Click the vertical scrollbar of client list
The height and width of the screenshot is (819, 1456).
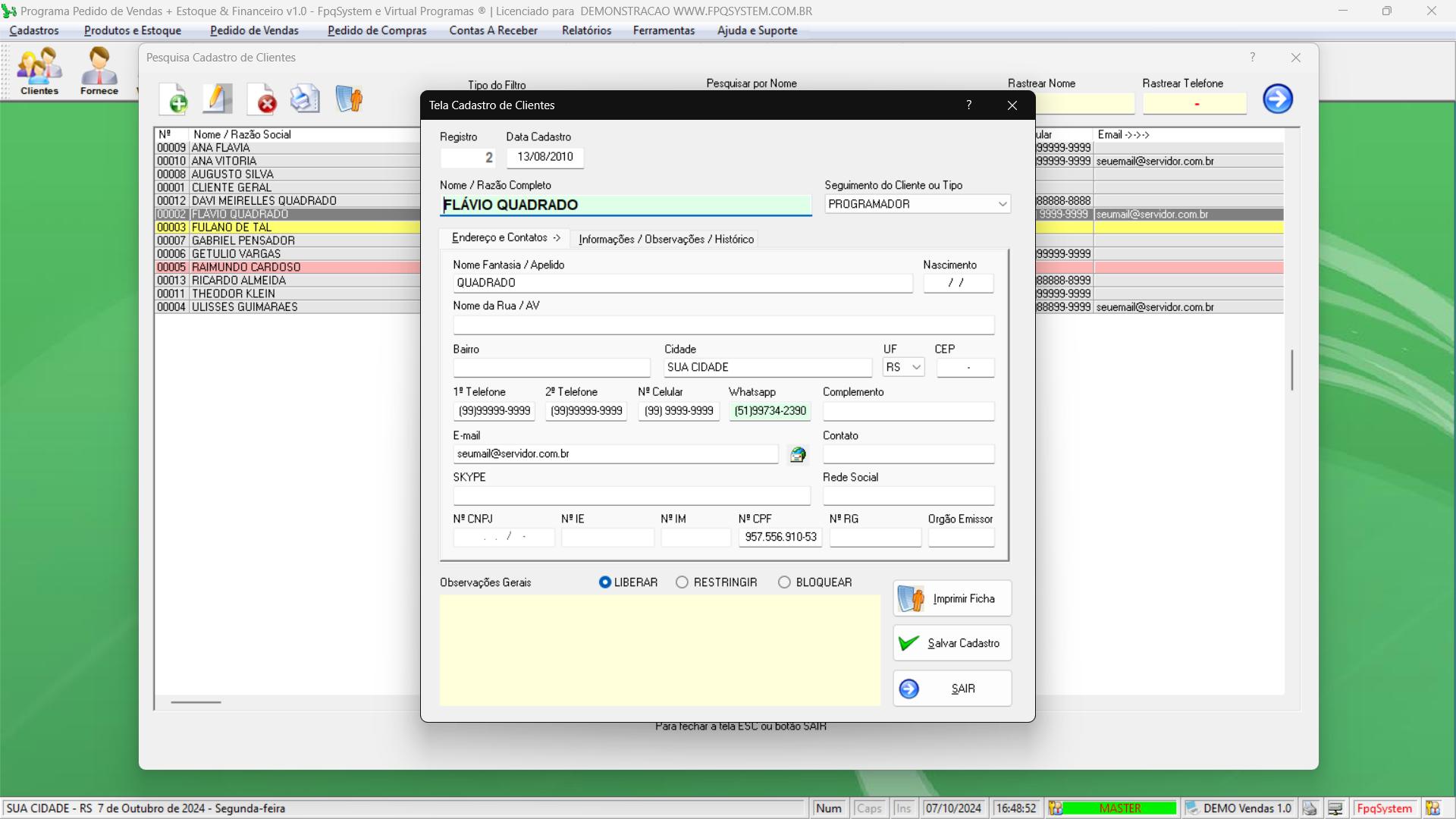coord(1292,370)
